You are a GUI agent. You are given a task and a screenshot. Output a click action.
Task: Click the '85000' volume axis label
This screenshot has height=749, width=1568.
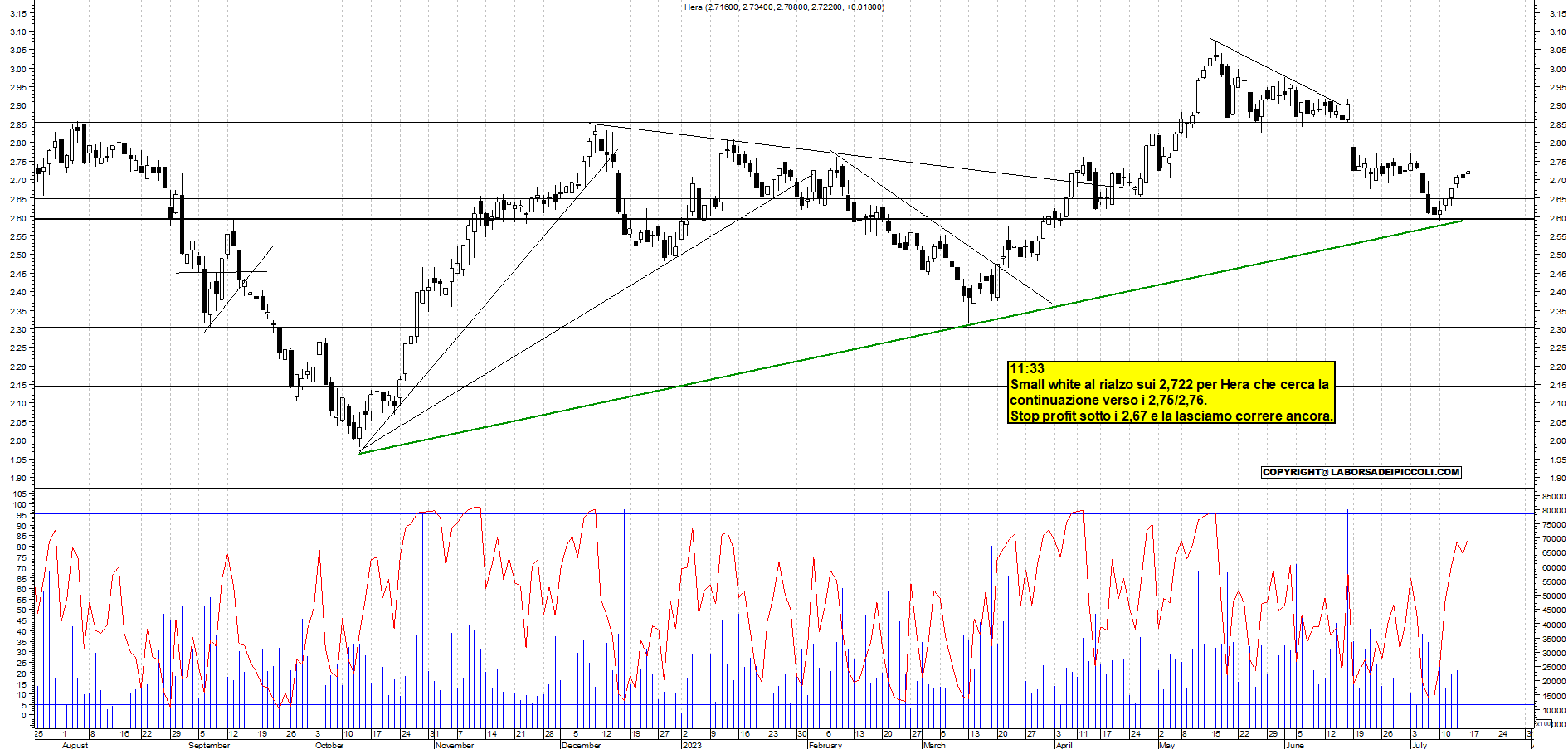[1554, 497]
